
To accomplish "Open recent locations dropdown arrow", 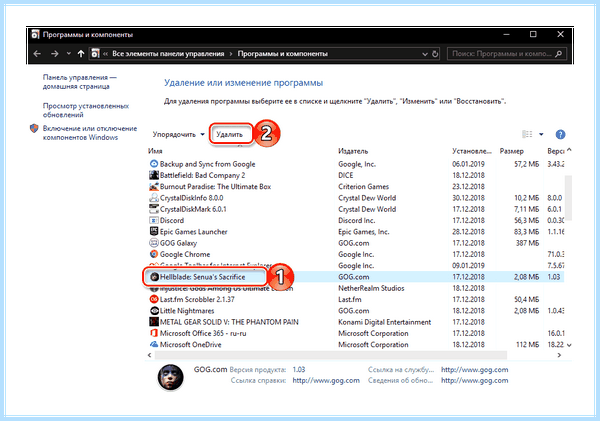I will [x=68, y=54].
